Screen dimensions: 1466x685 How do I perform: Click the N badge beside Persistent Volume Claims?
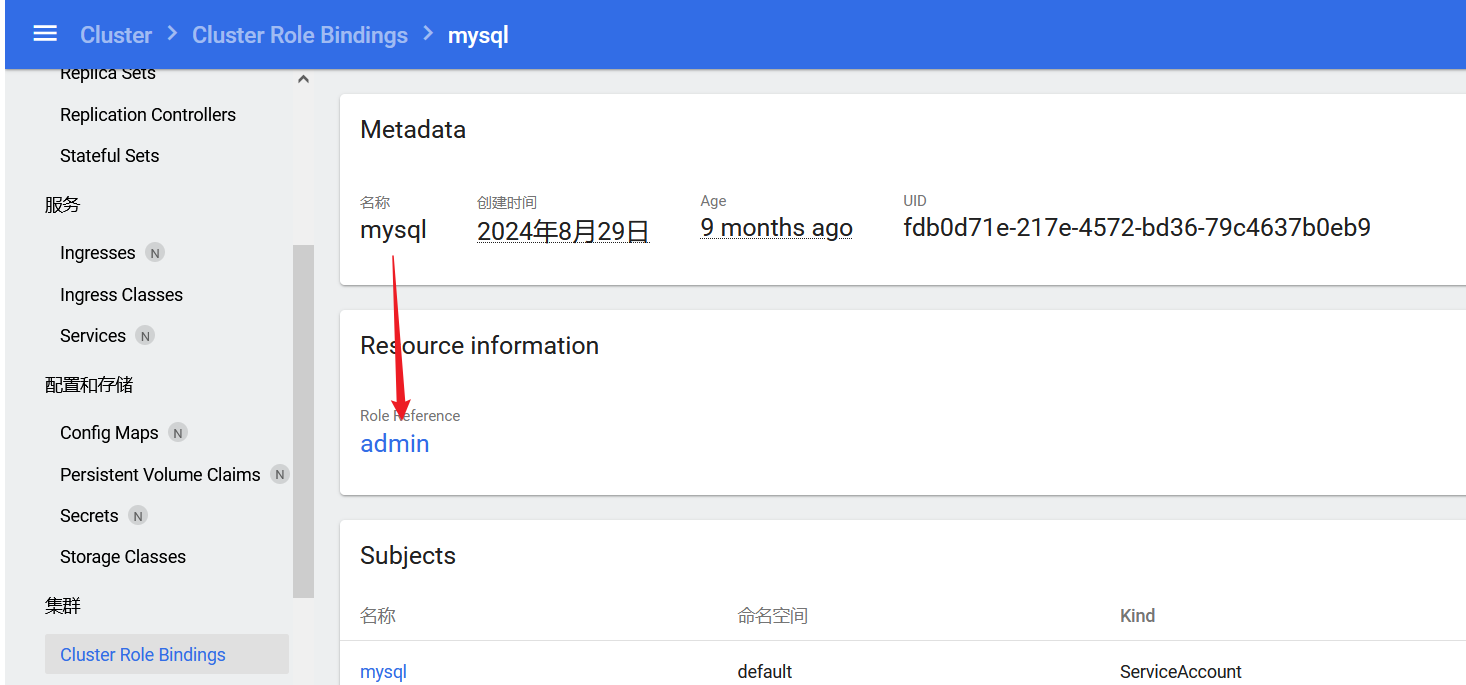tap(280, 475)
